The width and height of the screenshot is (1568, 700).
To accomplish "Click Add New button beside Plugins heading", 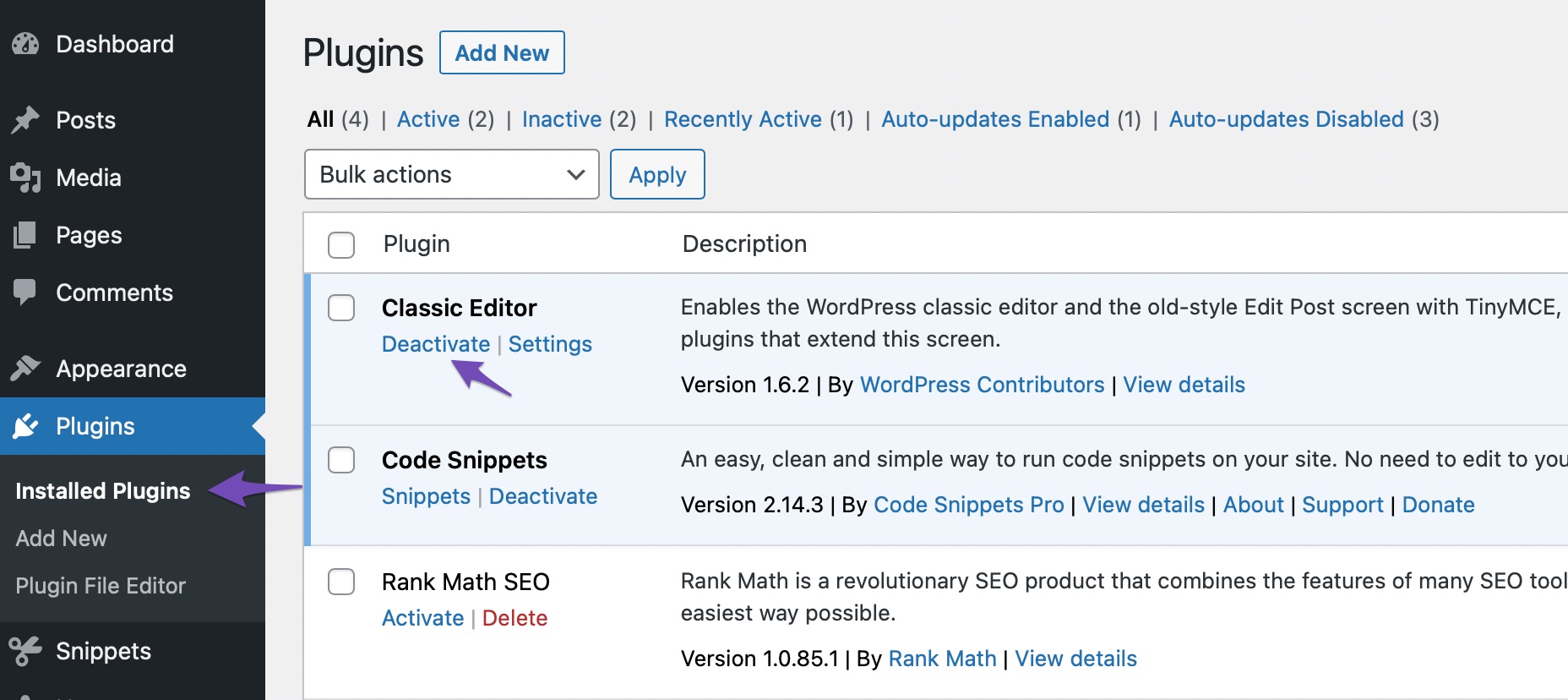I will tap(502, 52).
